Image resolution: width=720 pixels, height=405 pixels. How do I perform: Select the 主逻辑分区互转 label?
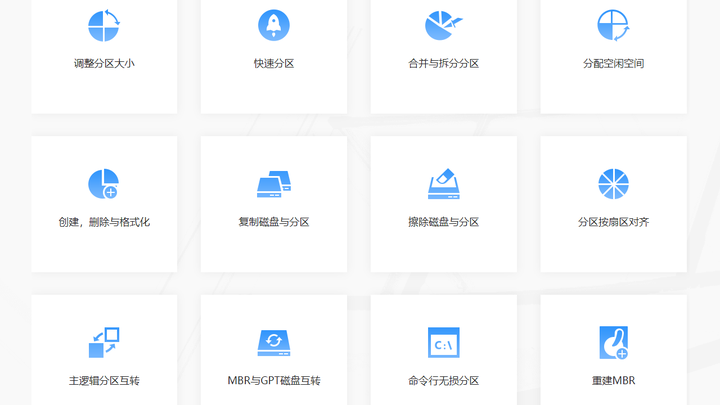[x=104, y=381]
